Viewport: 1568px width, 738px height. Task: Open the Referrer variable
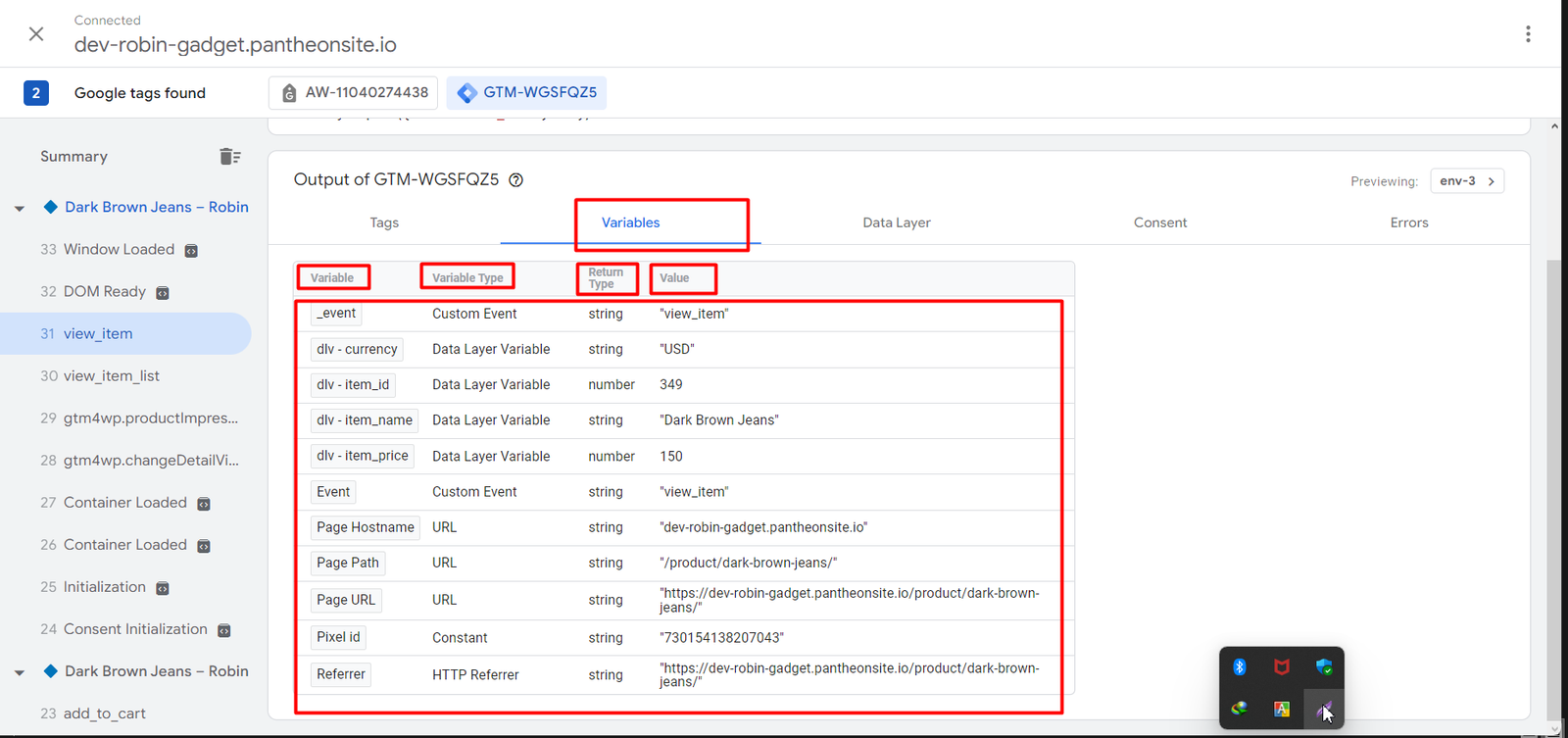[x=341, y=674]
